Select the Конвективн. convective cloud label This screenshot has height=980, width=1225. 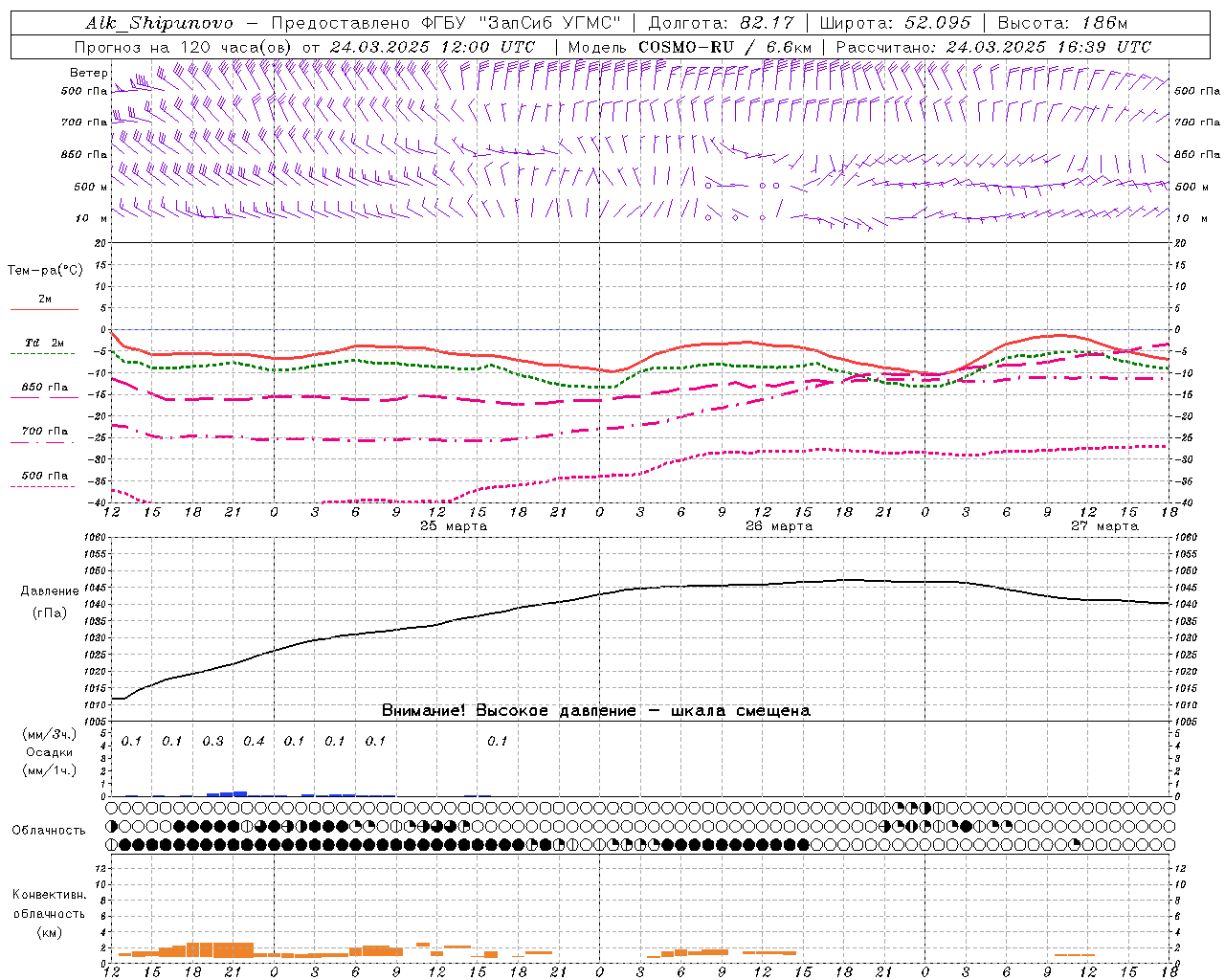49,895
